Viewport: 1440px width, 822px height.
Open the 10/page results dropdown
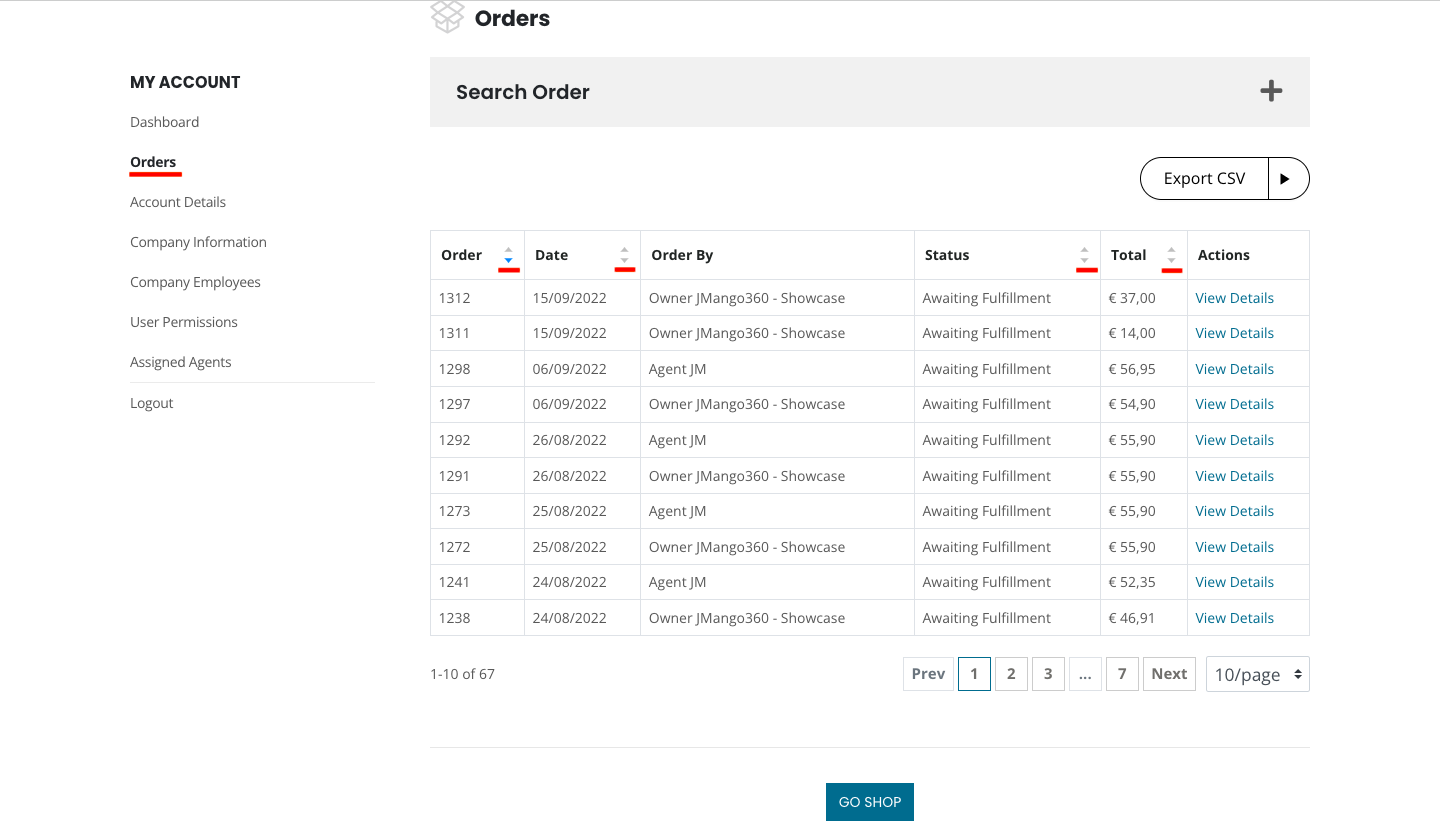point(1257,674)
